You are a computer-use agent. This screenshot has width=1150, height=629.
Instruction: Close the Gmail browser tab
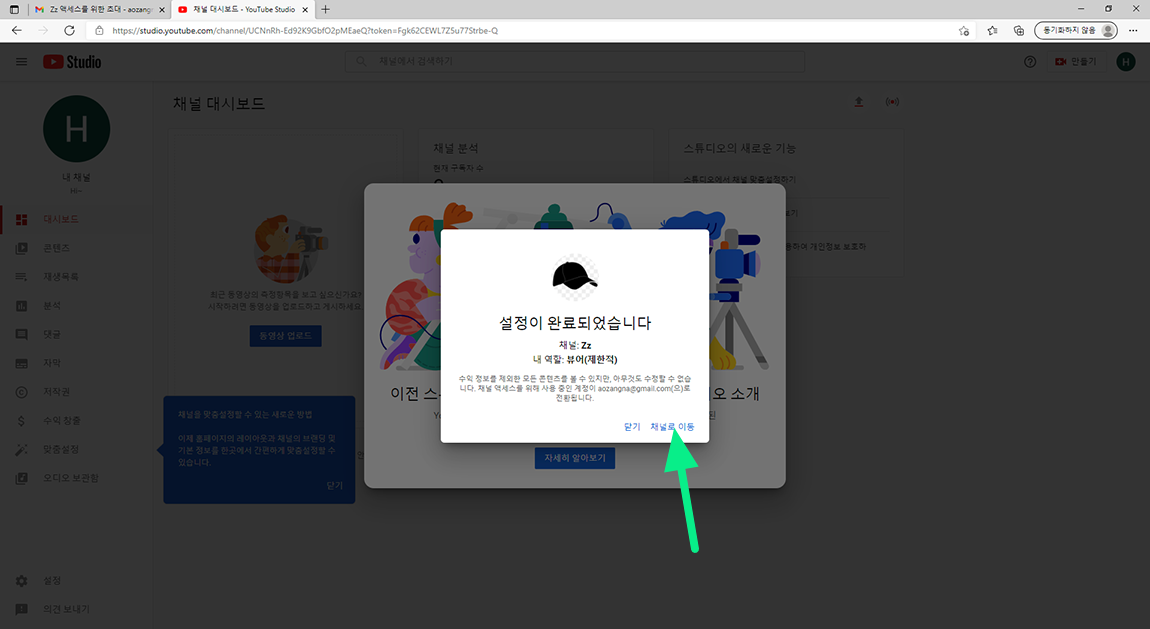pos(162,10)
